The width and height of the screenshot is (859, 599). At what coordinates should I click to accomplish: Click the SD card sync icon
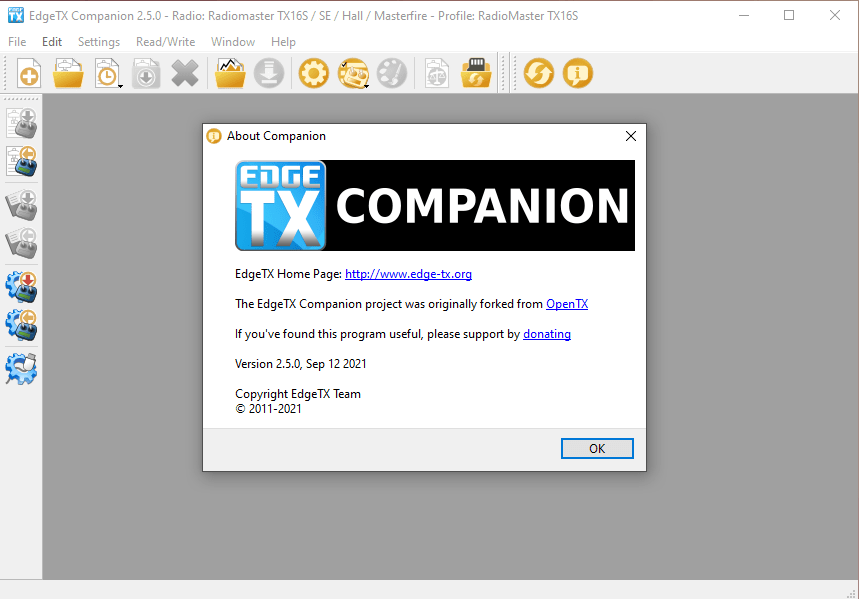coord(475,72)
